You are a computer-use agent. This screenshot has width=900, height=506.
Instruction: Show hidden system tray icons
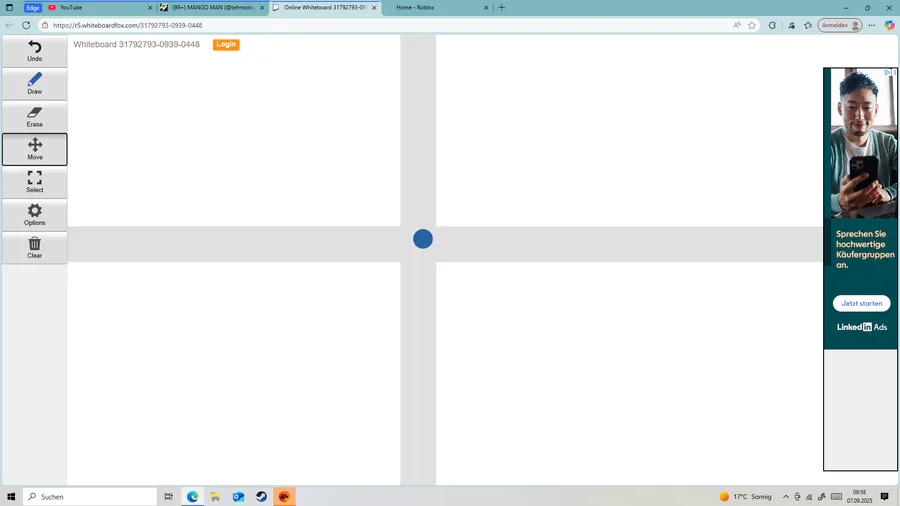(x=786, y=496)
